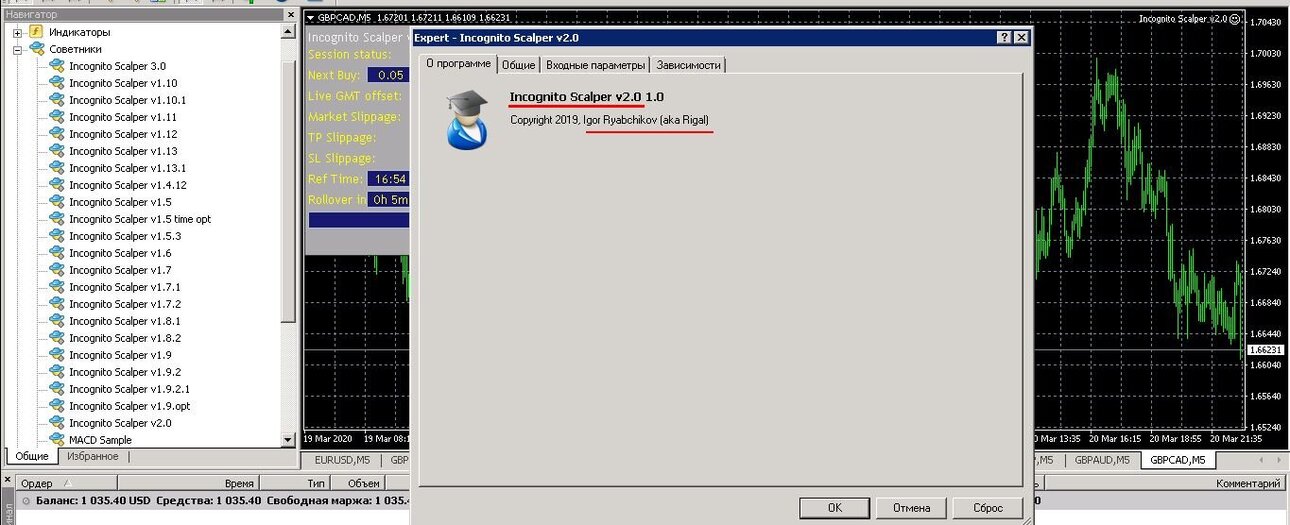The width and height of the screenshot is (1290, 525).
Task: Click the icon beside Incognito Scalper v1.9.opt
Action: (x=58, y=406)
